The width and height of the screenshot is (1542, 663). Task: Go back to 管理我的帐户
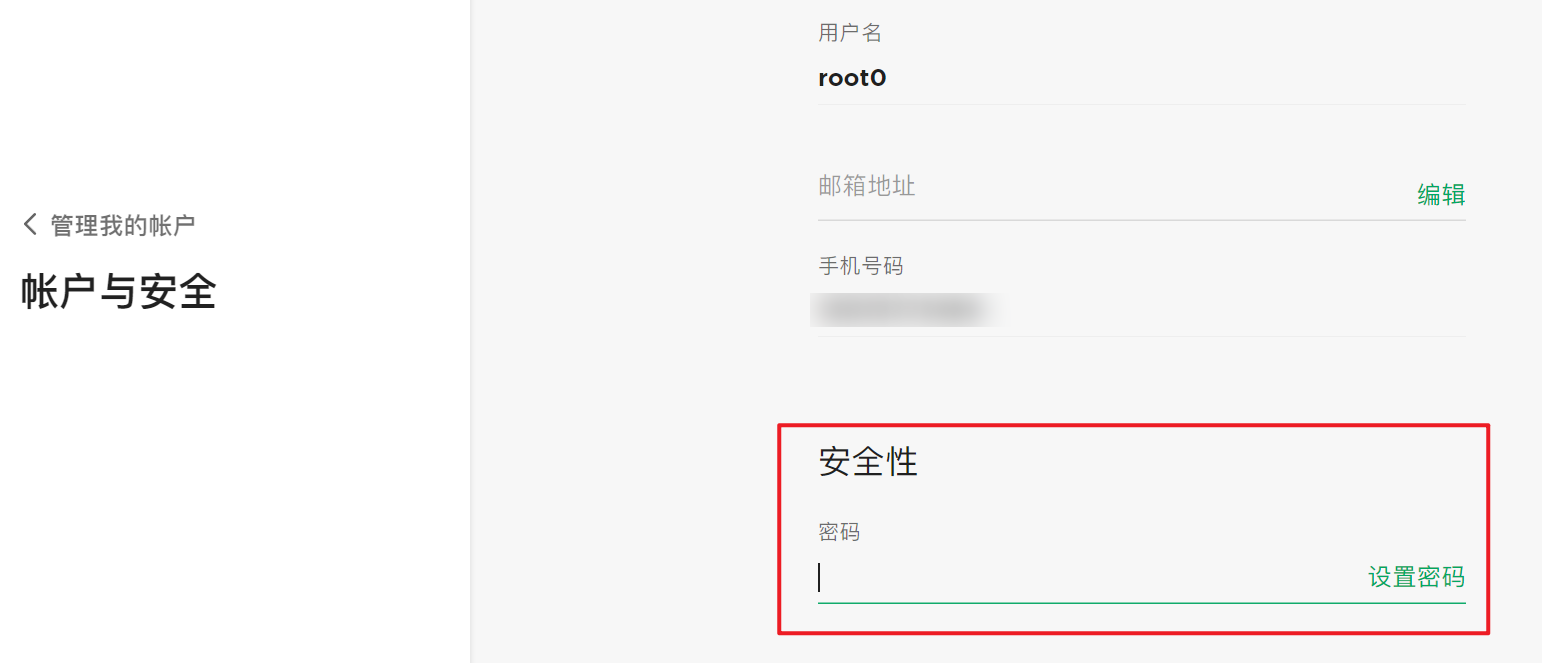pos(122,225)
